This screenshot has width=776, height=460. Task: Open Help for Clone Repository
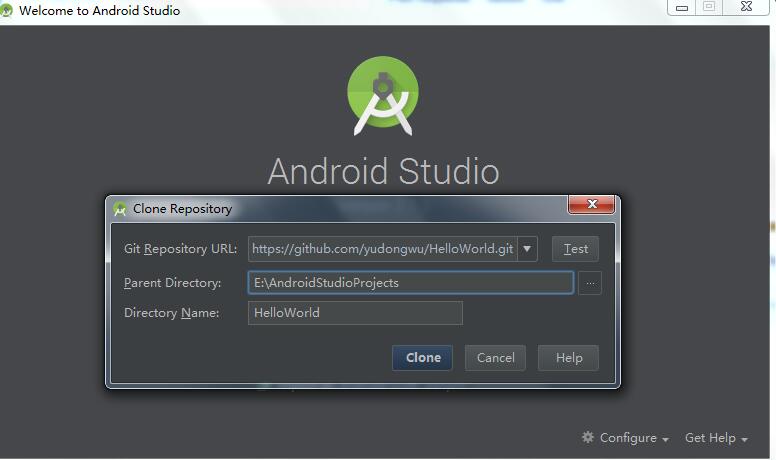(568, 358)
